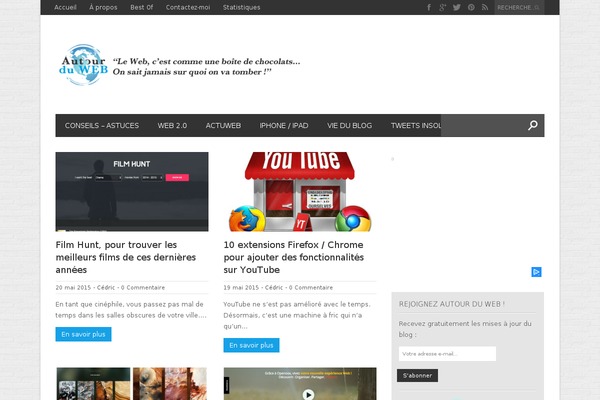The width and height of the screenshot is (600, 400).
Task: Open the Statistiques page
Action: 241,7
